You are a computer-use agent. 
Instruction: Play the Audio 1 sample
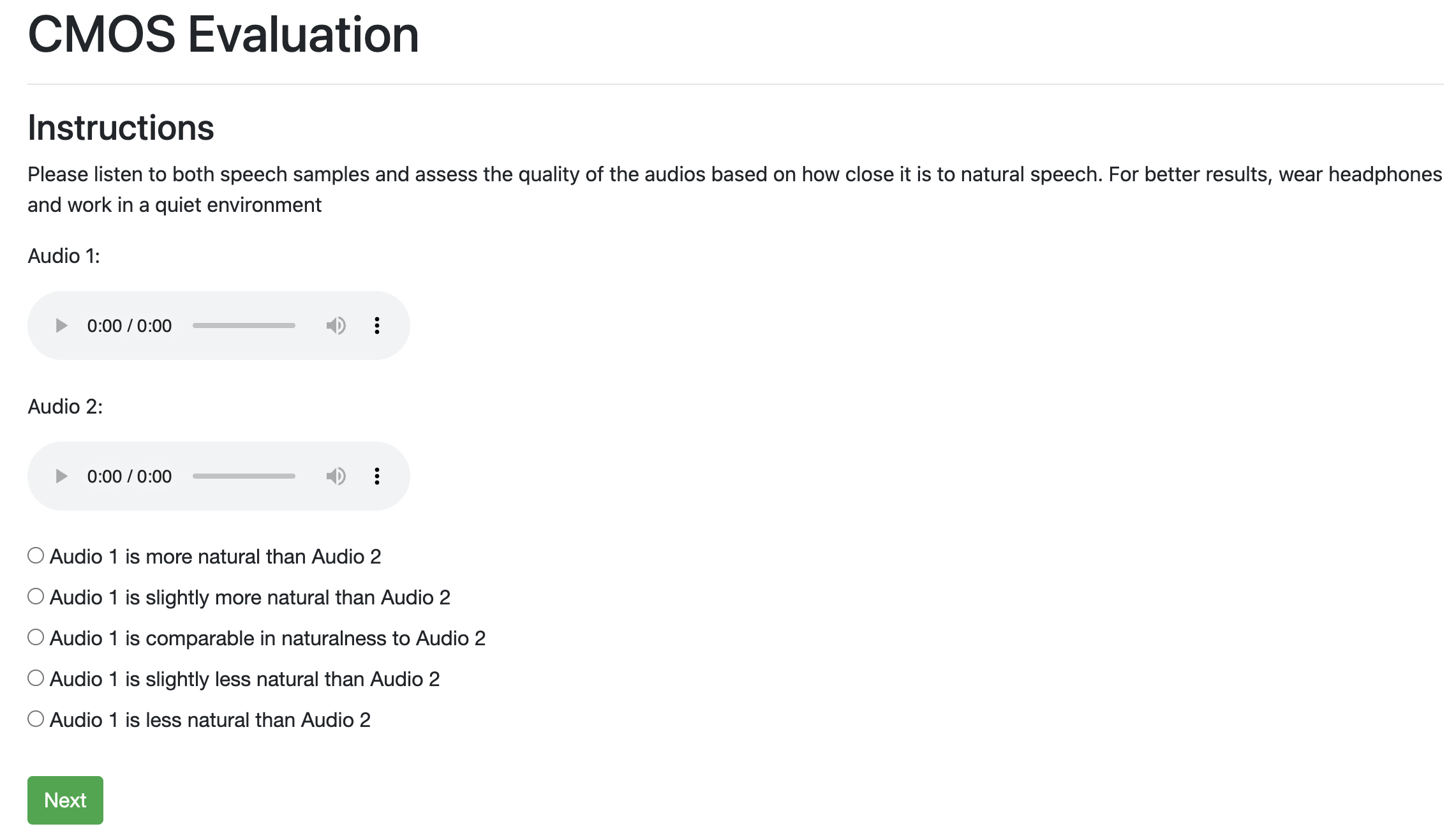61,325
